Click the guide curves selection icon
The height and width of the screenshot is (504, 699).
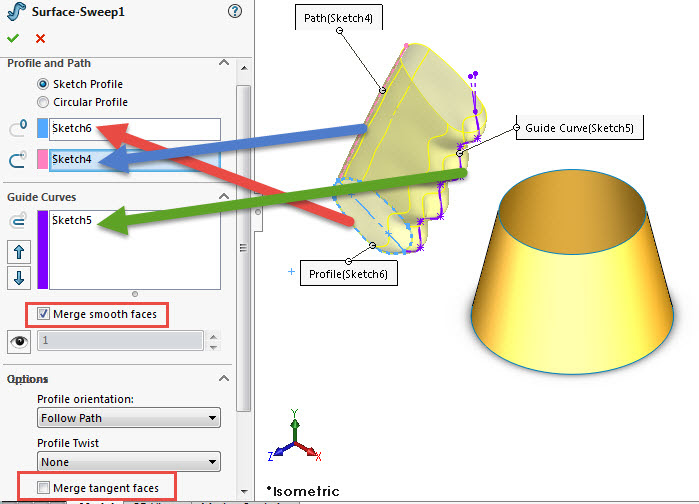point(18,221)
